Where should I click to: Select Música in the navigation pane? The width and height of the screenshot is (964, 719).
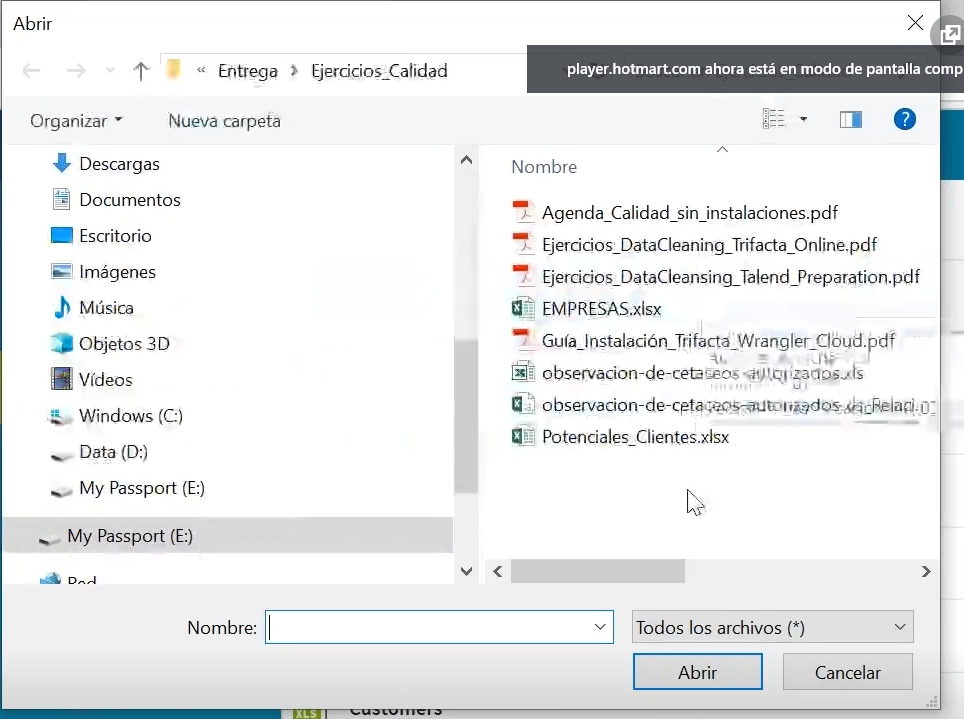click(x=106, y=308)
